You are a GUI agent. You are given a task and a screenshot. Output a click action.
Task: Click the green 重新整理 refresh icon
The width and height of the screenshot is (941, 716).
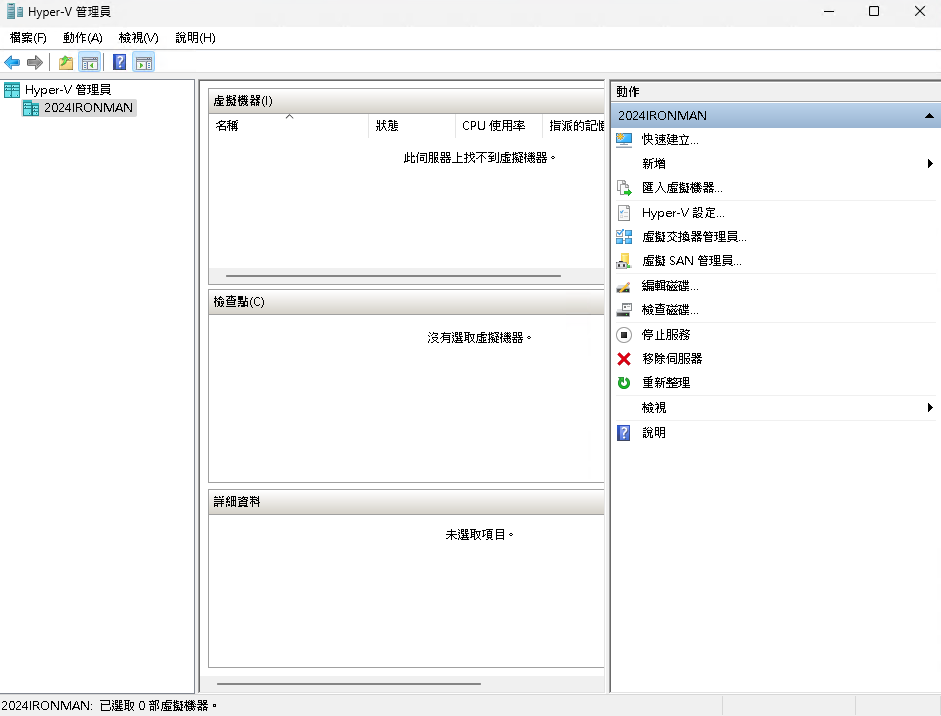pos(624,383)
